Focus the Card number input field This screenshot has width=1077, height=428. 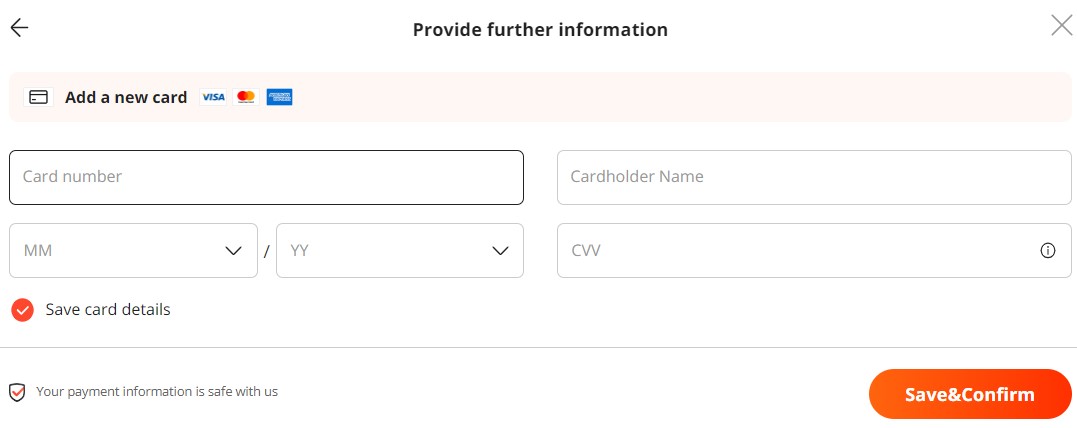tap(267, 177)
